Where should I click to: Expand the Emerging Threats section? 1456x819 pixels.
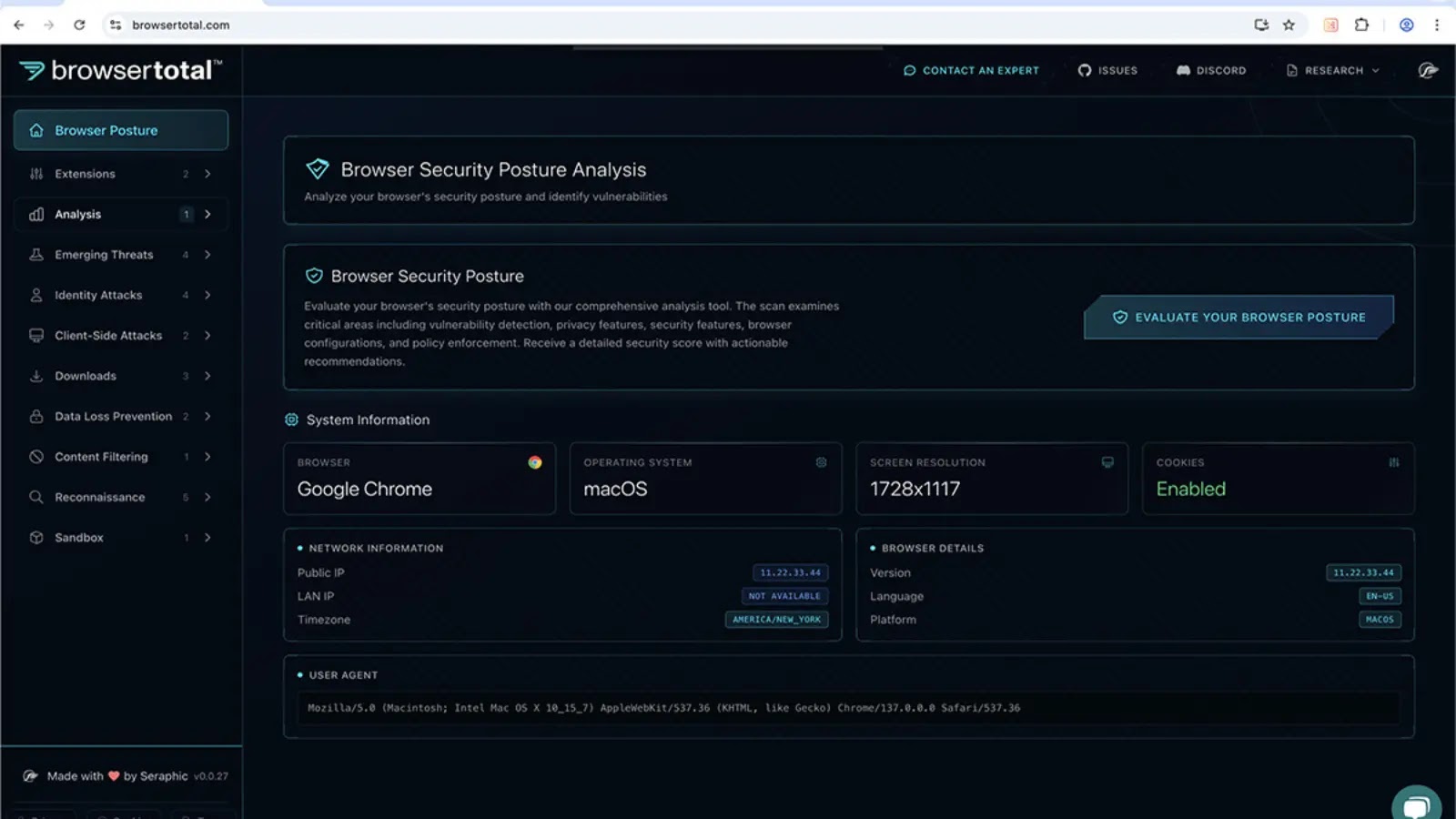tap(104, 254)
